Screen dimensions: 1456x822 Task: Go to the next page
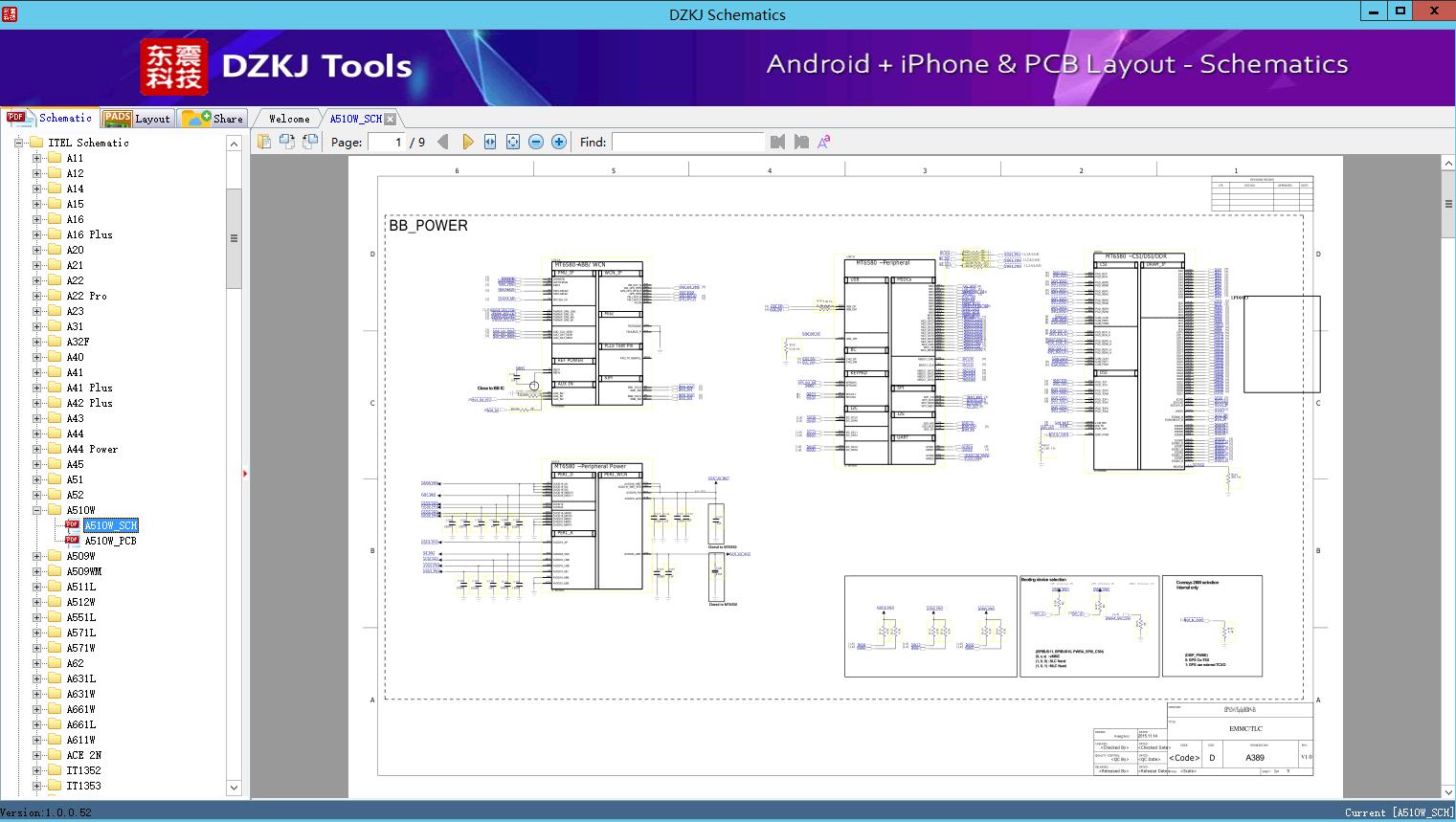coord(467,142)
